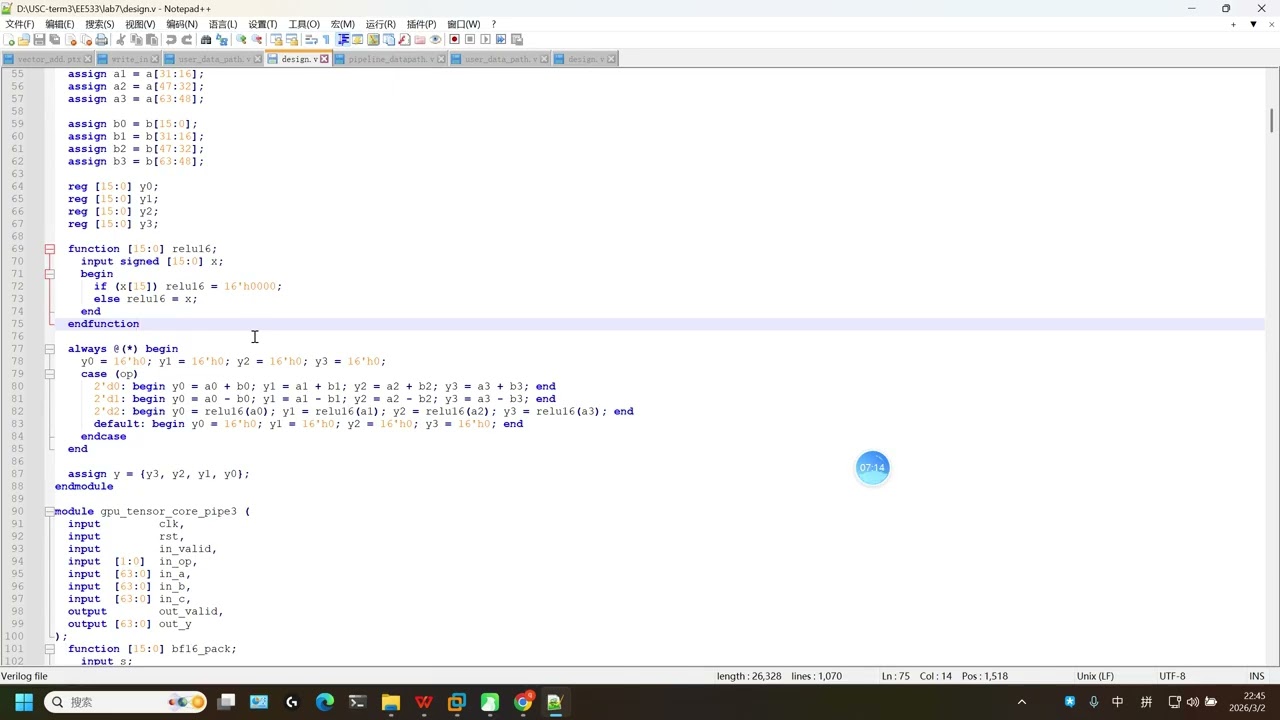Add a new tab with plus button
The width and height of the screenshot is (1280, 720).
tap(1233, 24)
